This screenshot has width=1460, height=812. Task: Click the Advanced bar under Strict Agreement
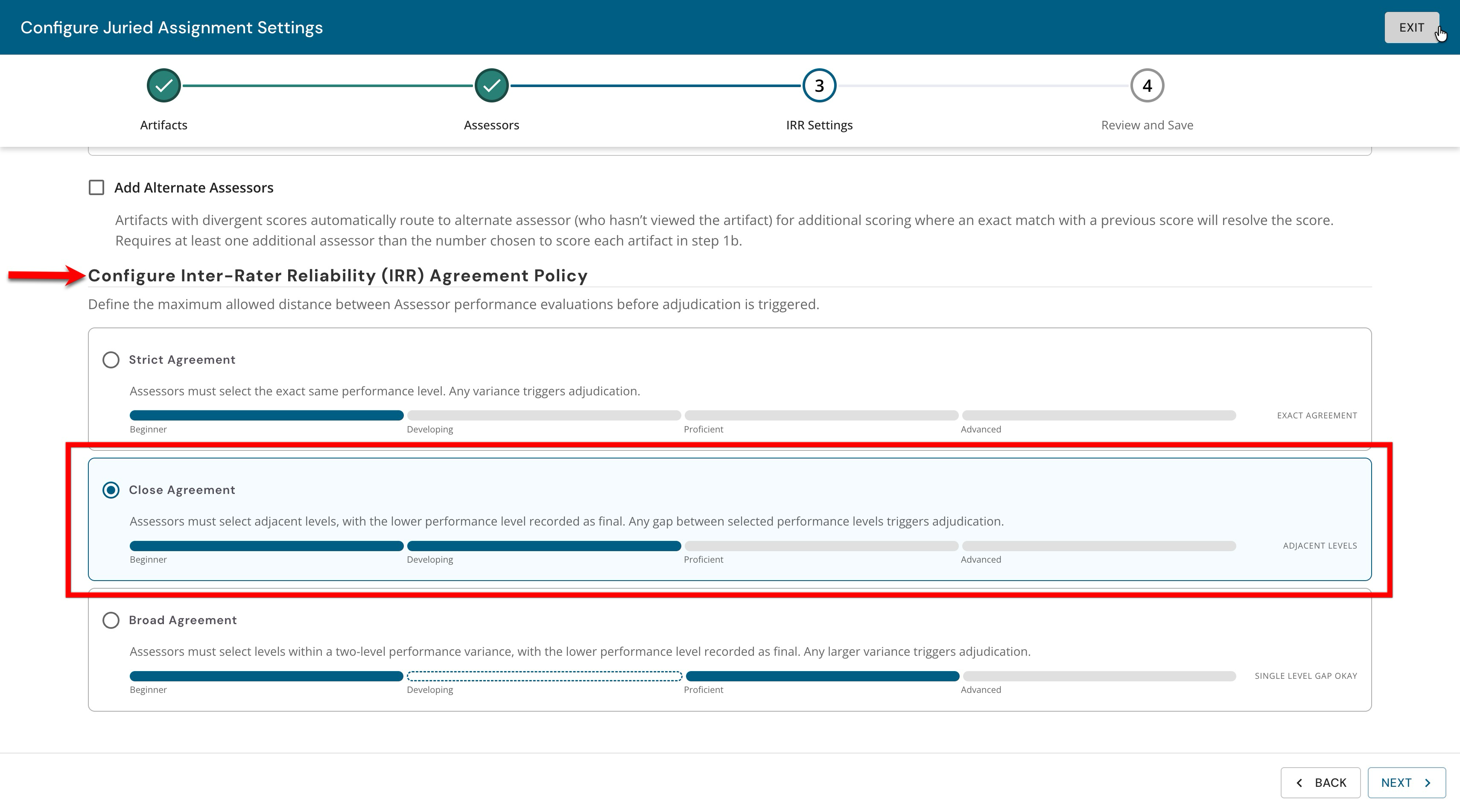tap(1099, 416)
